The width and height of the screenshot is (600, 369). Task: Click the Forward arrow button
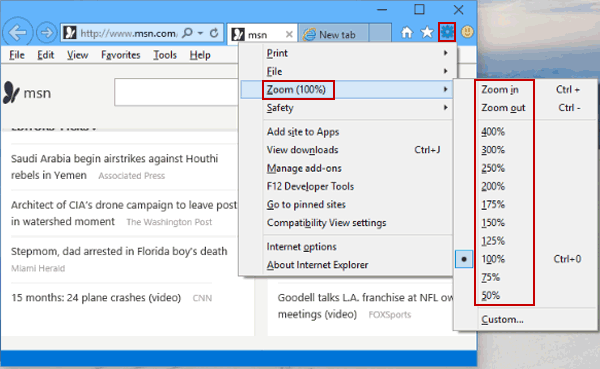[47, 33]
